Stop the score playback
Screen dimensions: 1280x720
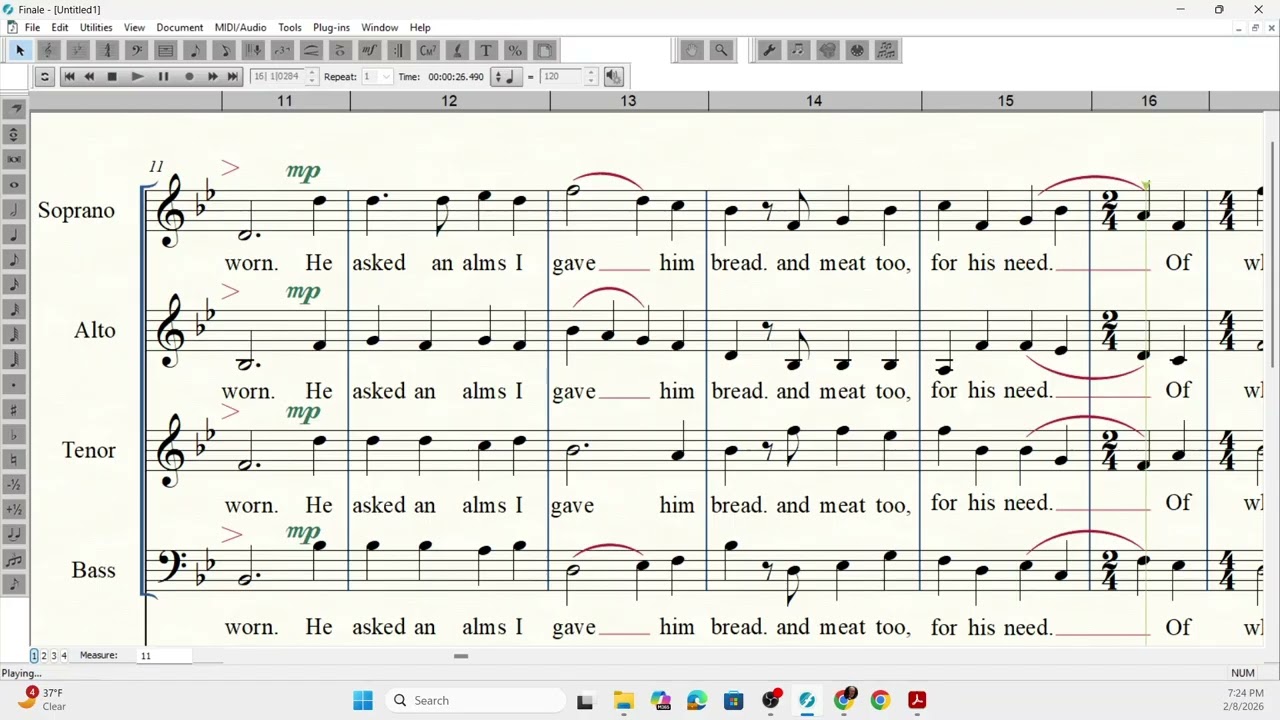coord(112,76)
